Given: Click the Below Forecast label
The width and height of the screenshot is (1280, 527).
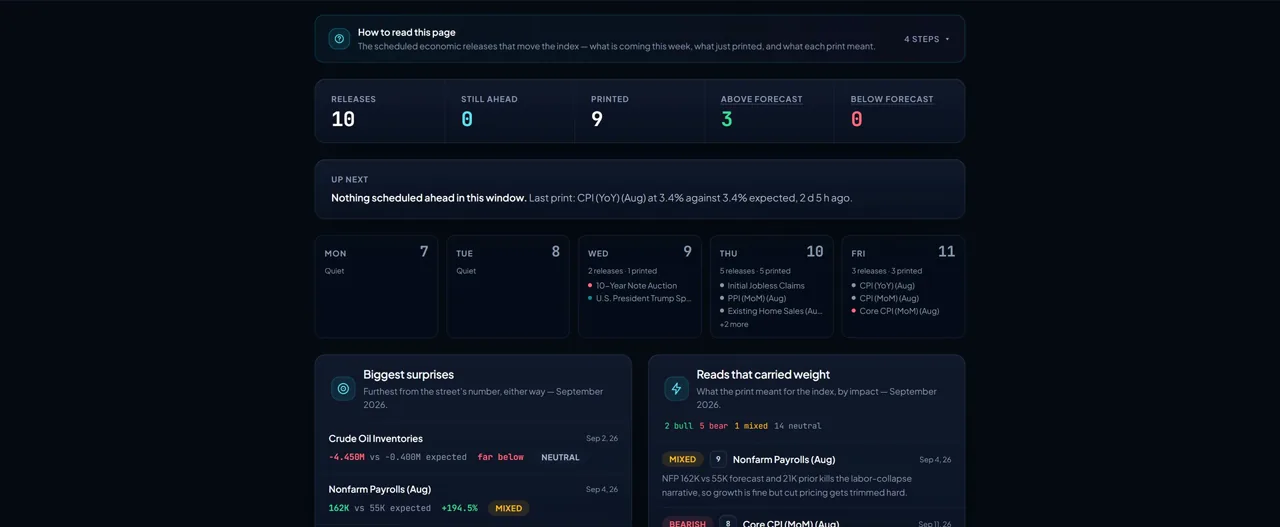Looking at the screenshot, I should tap(892, 99).
